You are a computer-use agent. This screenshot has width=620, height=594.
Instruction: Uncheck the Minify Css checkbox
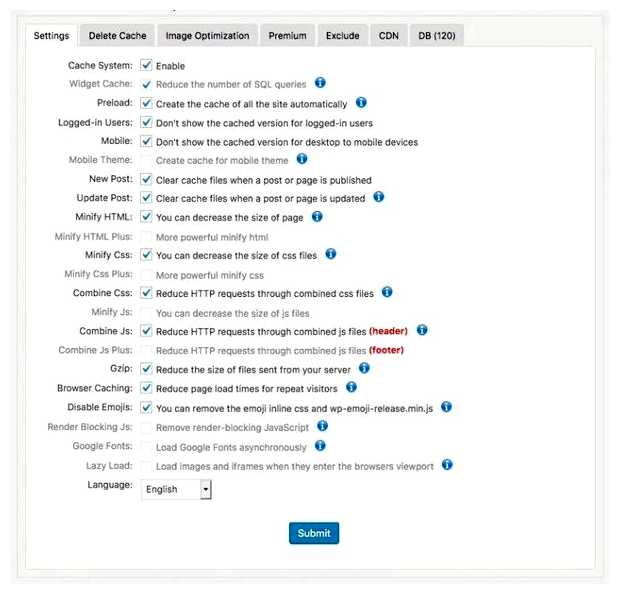146,255
